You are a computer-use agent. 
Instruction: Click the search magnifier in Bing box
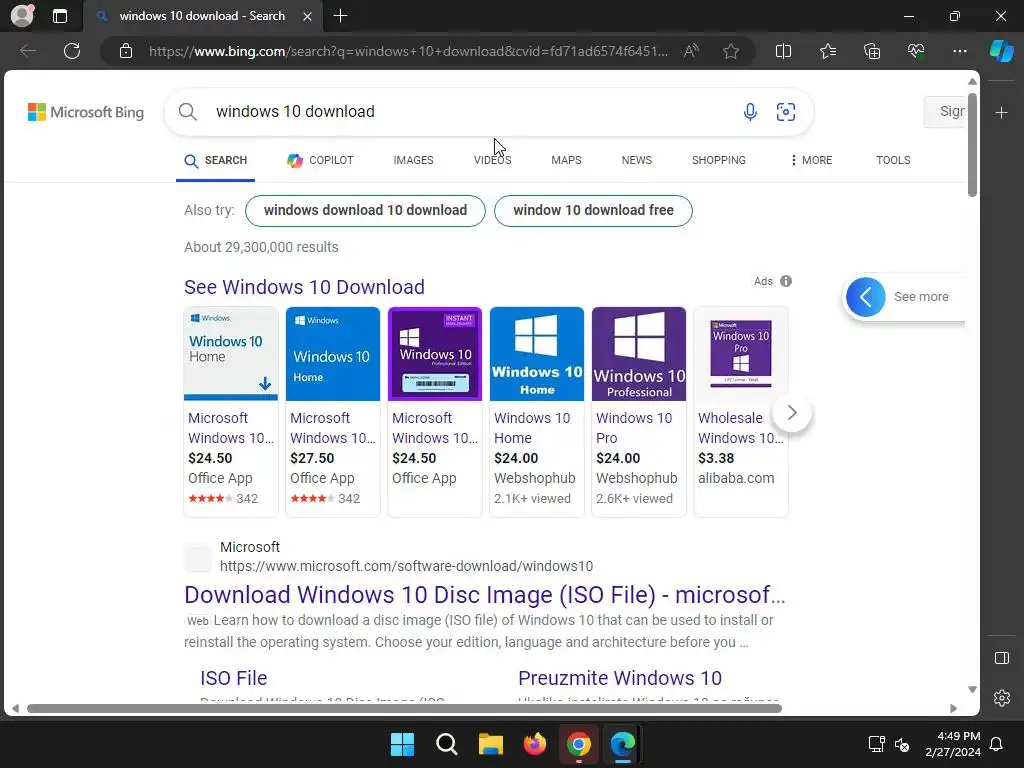(x=187, y=112)
